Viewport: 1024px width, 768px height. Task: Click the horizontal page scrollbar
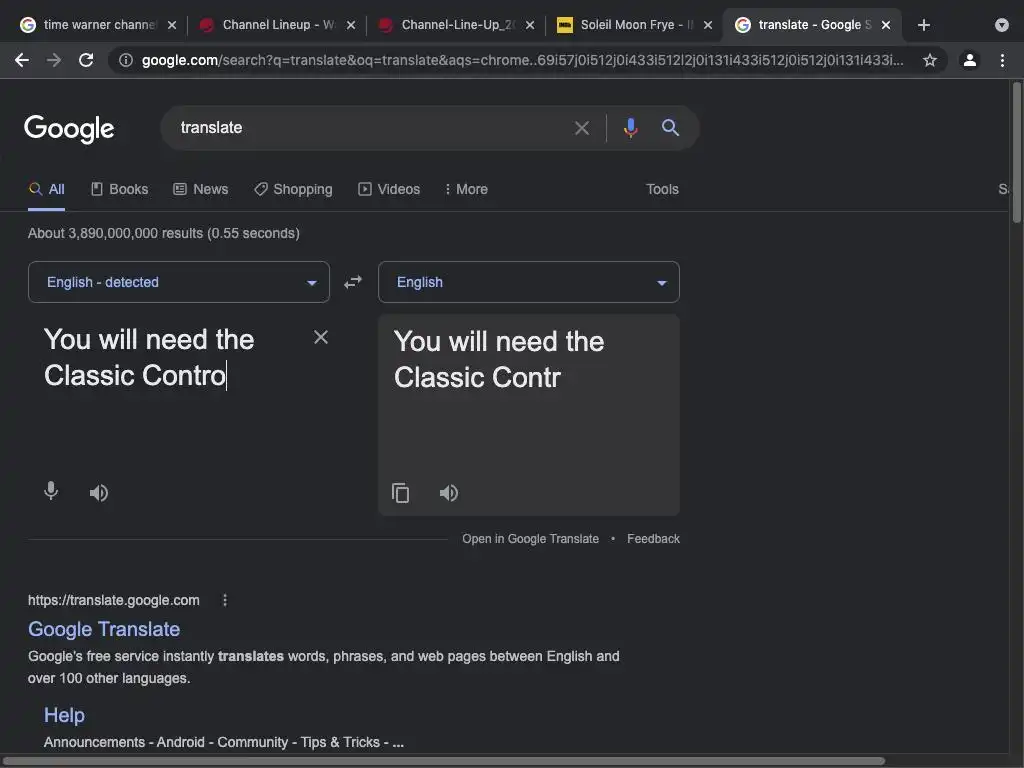(444, 761)
